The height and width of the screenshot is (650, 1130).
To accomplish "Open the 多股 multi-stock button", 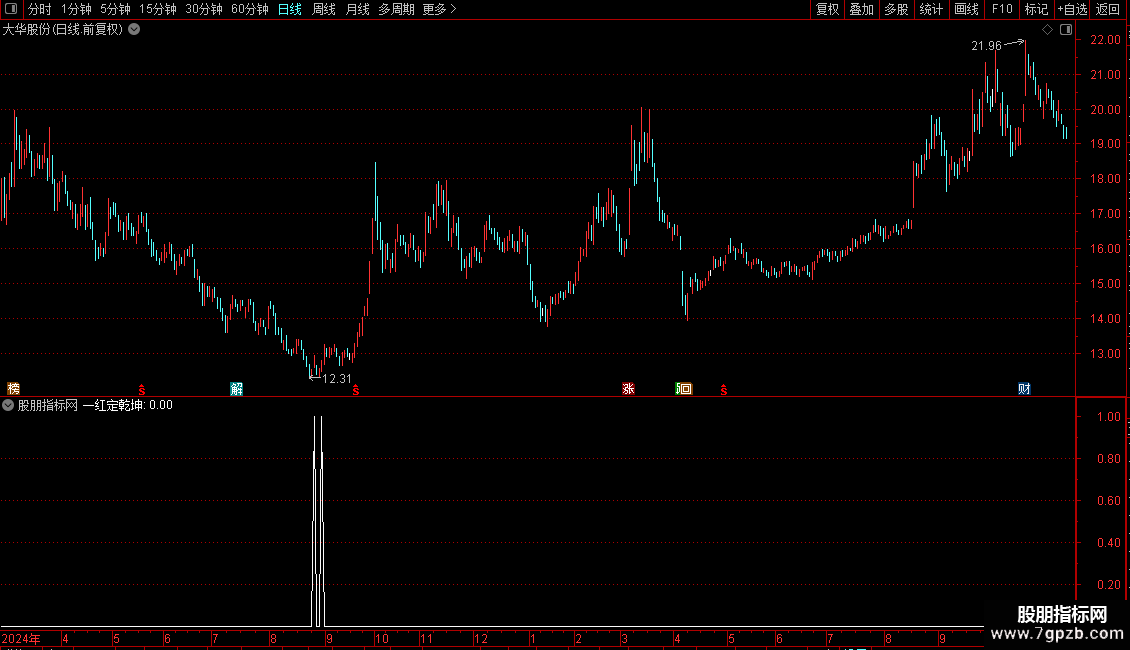I will (x=896, y=9).
